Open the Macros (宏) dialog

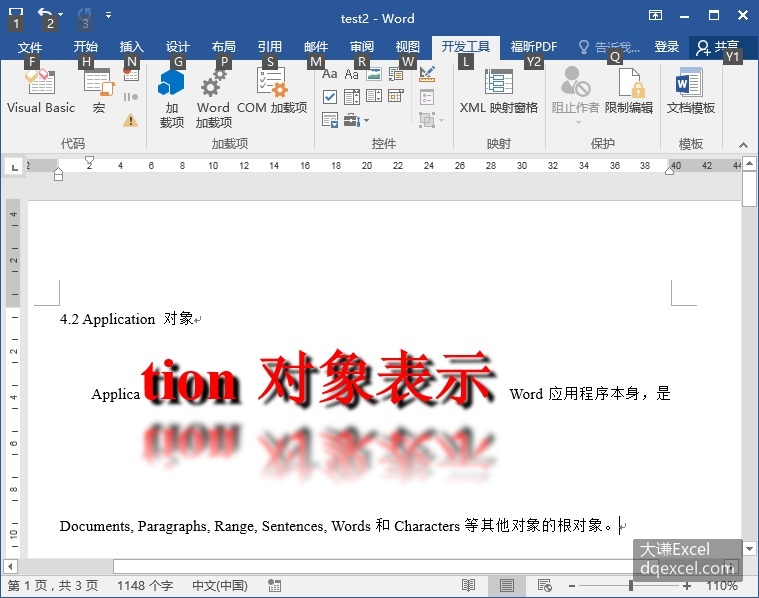[x=99, y=92]
